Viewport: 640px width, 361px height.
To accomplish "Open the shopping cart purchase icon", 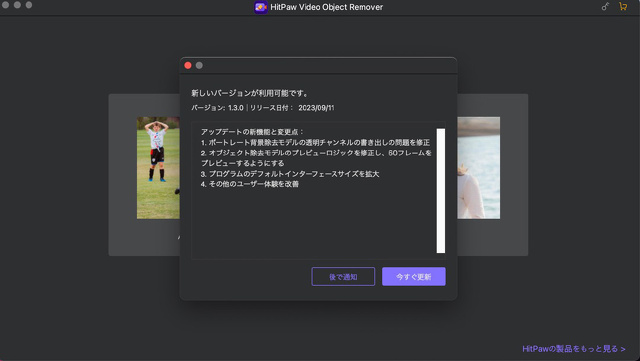I will click(623, 7).
